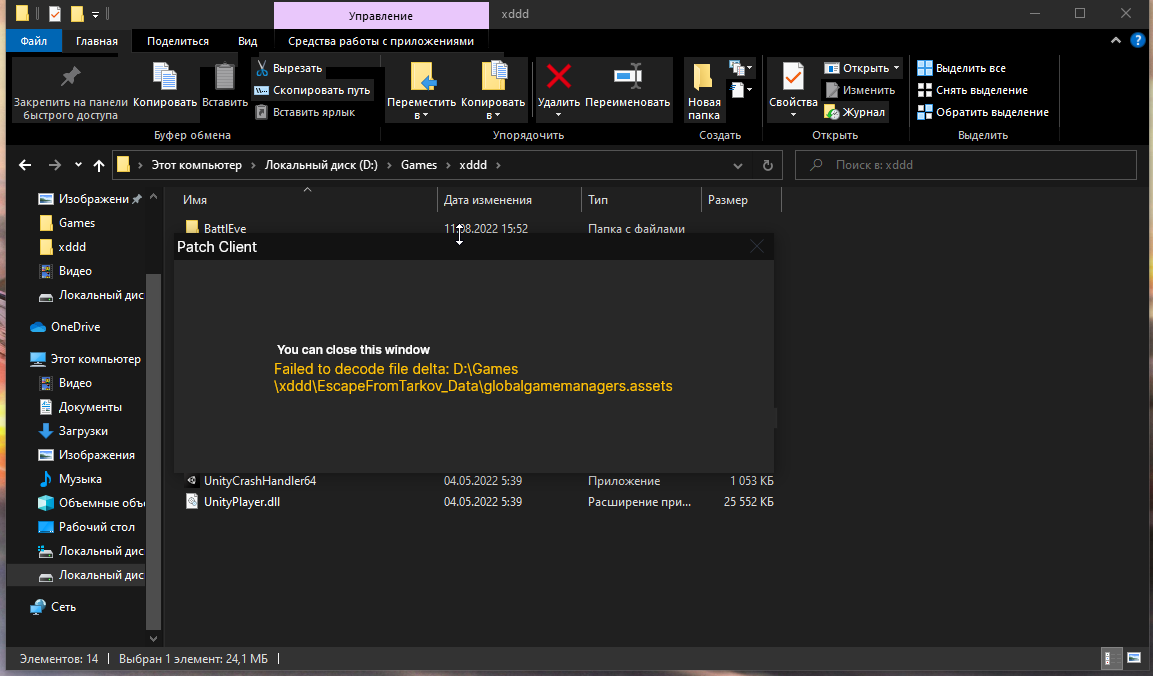
Task: Pin to Quick Access (Закрепить) icon
Action: pyautogui.click(x=70, y=76)
